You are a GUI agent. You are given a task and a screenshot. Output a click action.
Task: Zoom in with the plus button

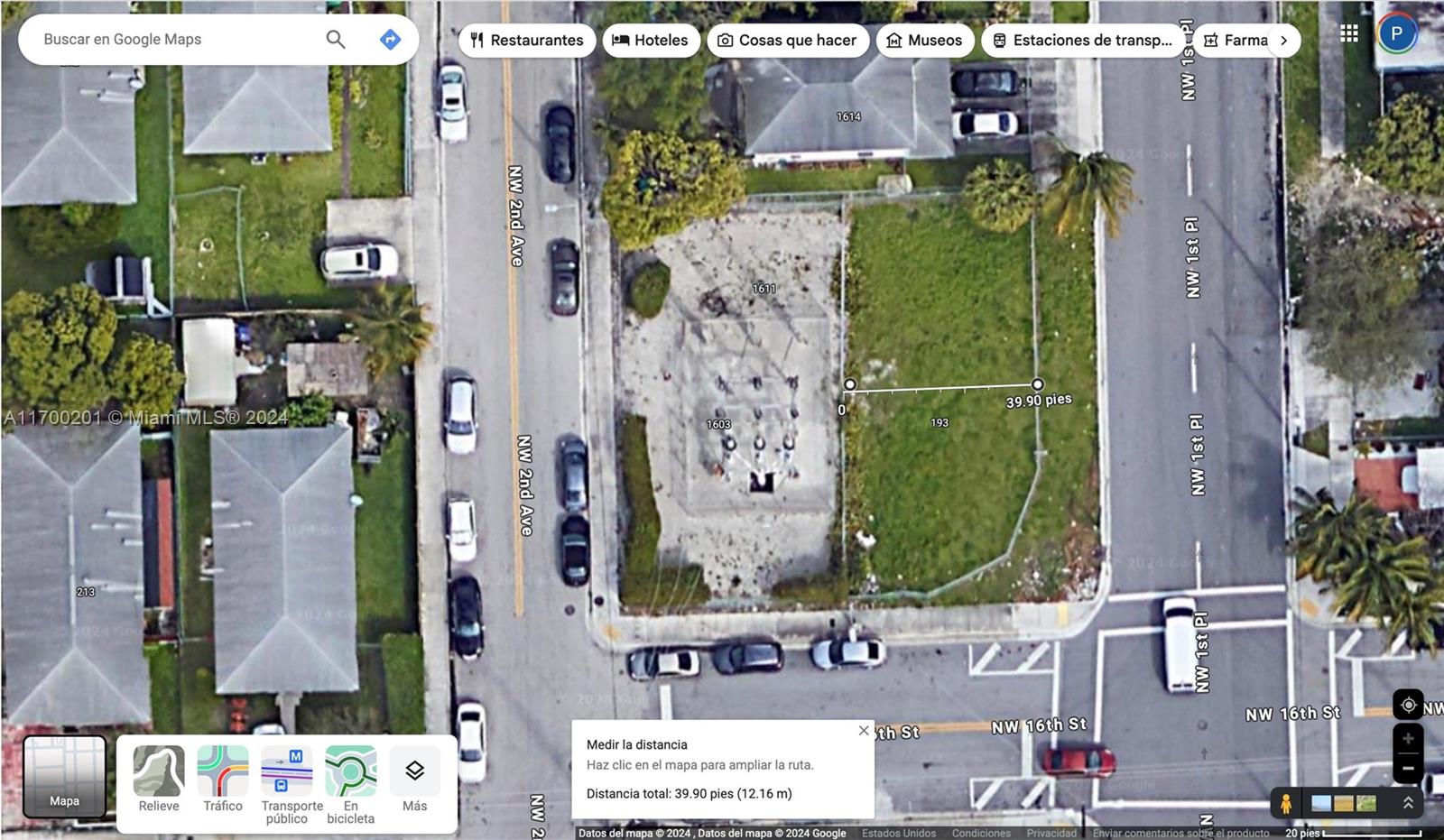1408,739
